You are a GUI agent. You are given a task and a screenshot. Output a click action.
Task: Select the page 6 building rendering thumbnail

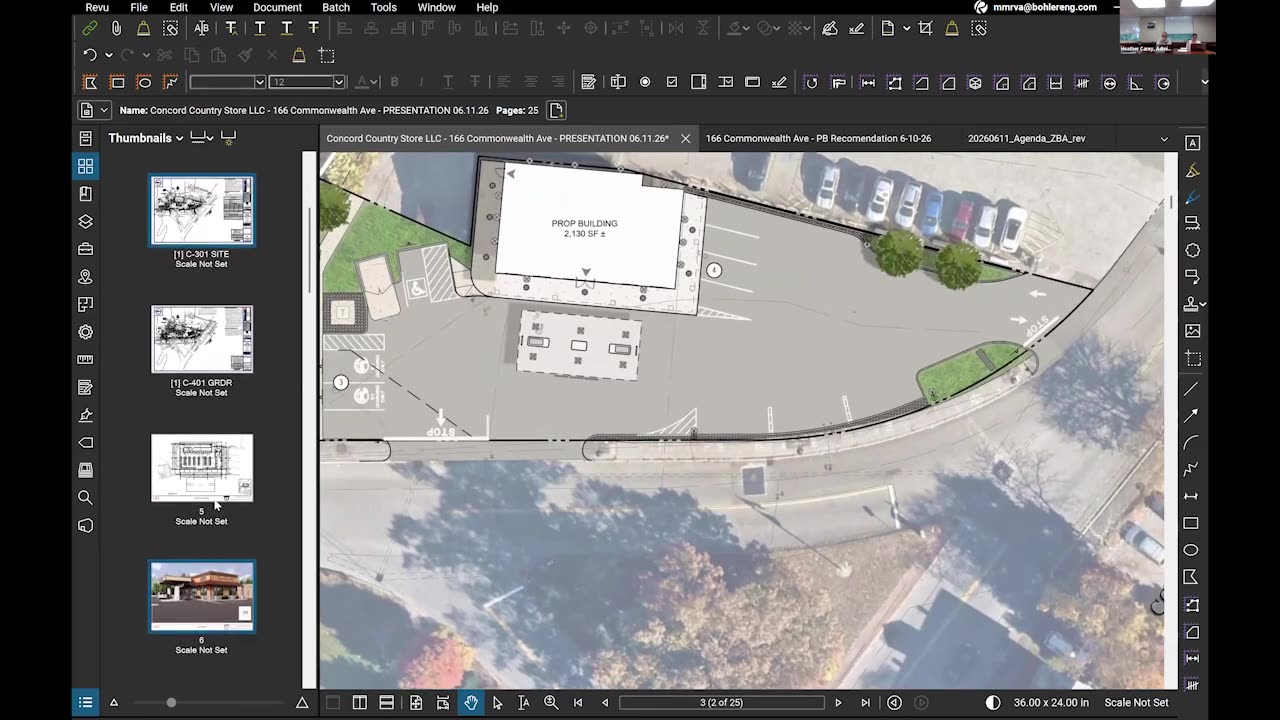click(202, 596)
